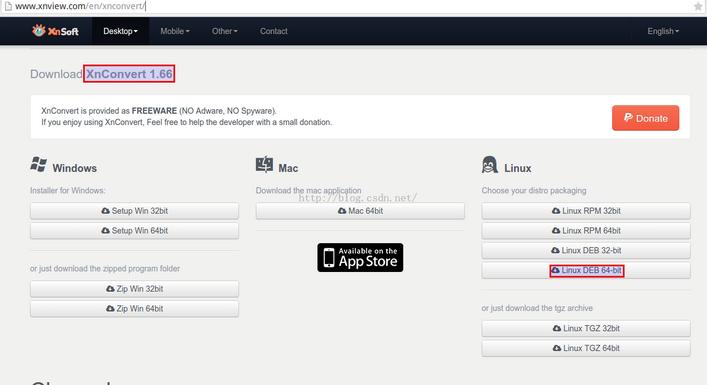Click 'Download the mac application' text
Image resolution: width=707 pixels, height=385 pixels.
click(308, 191)
